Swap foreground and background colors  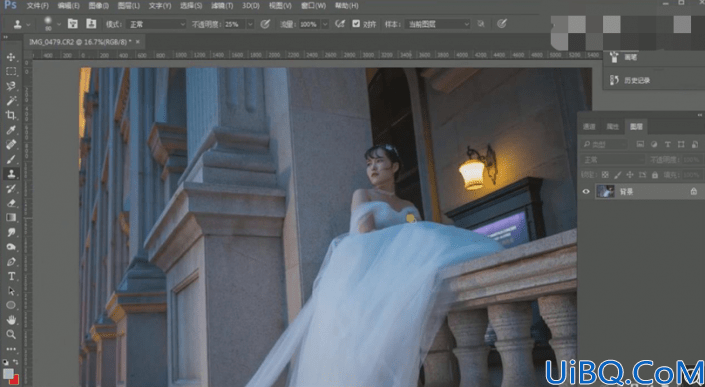pyautogui.click(x=16, y=362)
